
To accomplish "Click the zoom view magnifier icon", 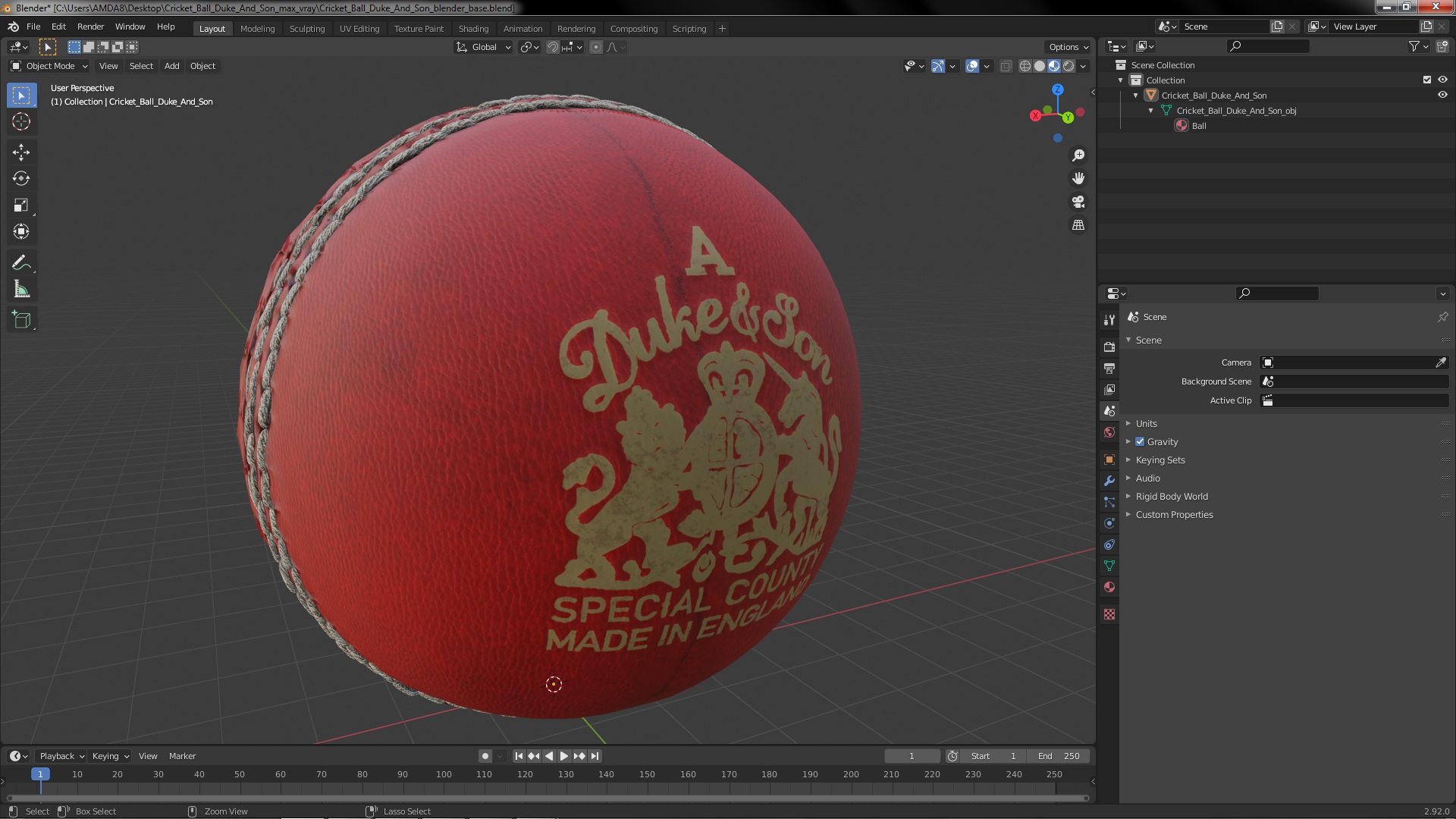I will [1078, 155].
